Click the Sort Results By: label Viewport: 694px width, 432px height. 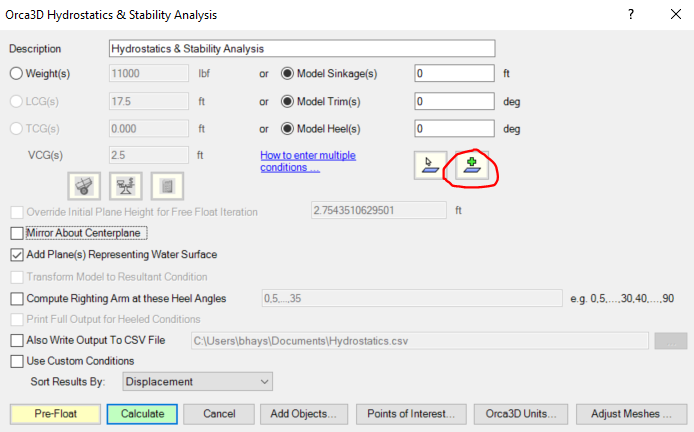tap(68, 382)
